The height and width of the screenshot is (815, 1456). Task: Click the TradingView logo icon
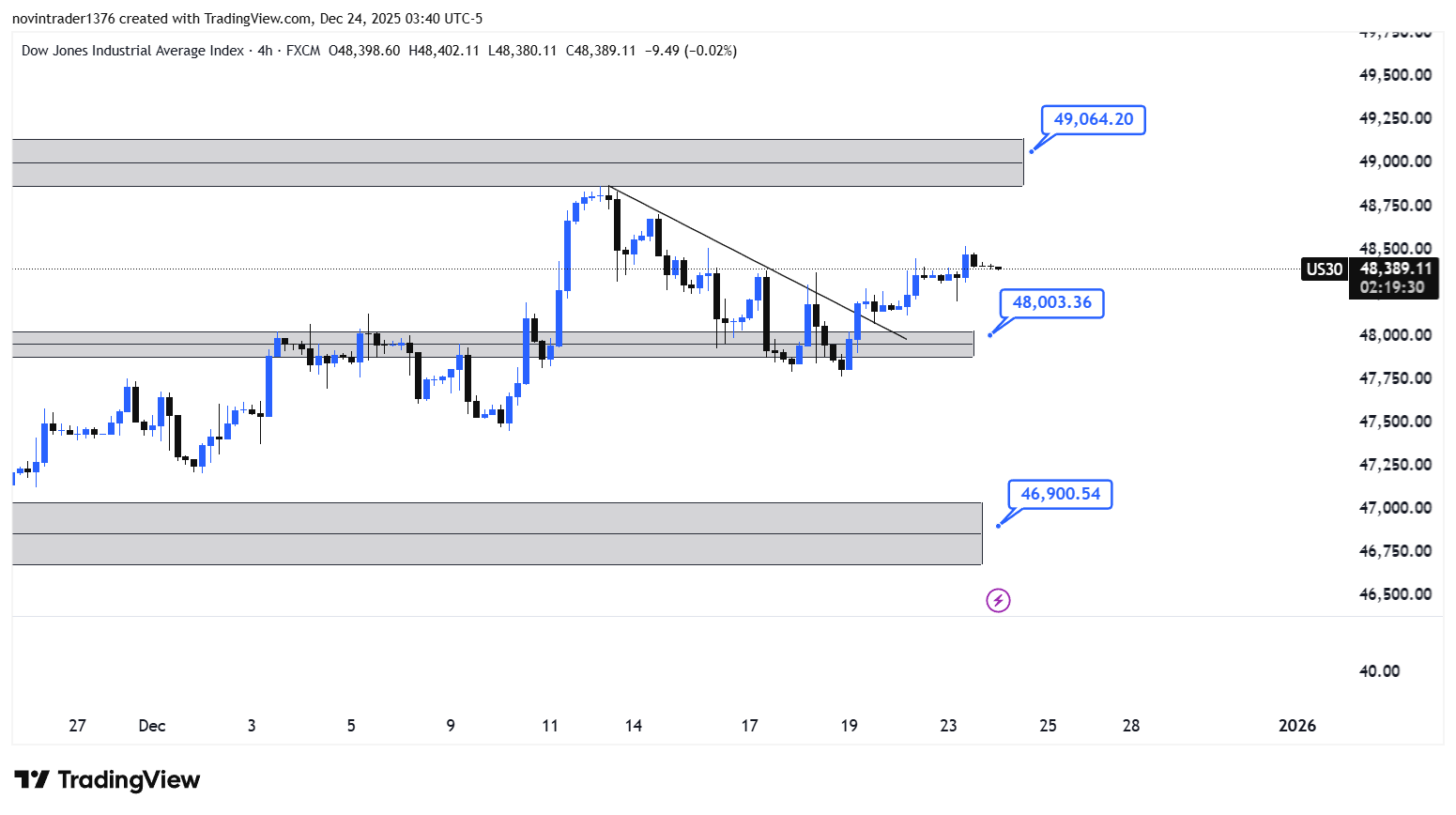[32, 779]
